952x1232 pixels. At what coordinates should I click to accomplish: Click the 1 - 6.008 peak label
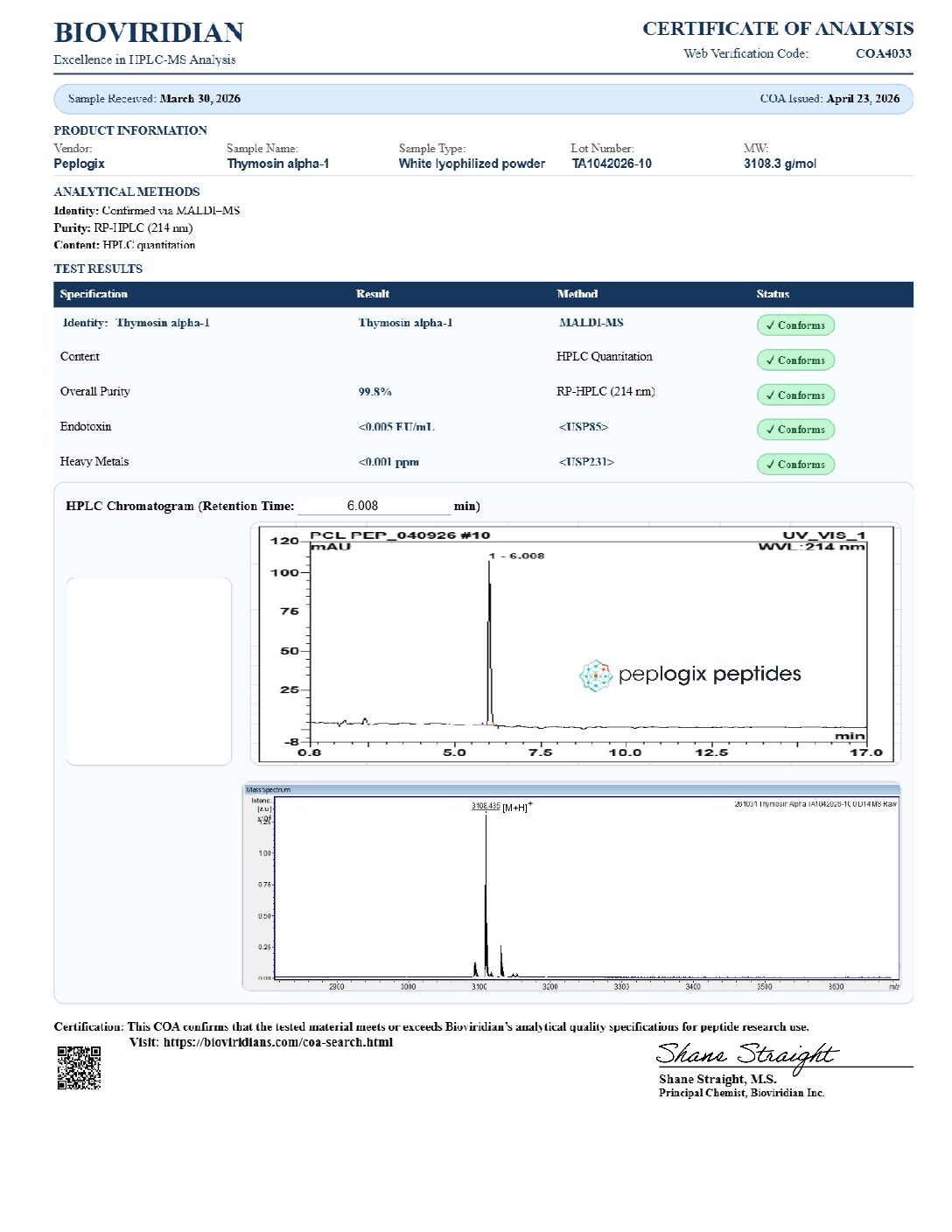click(x=516, y=556)
